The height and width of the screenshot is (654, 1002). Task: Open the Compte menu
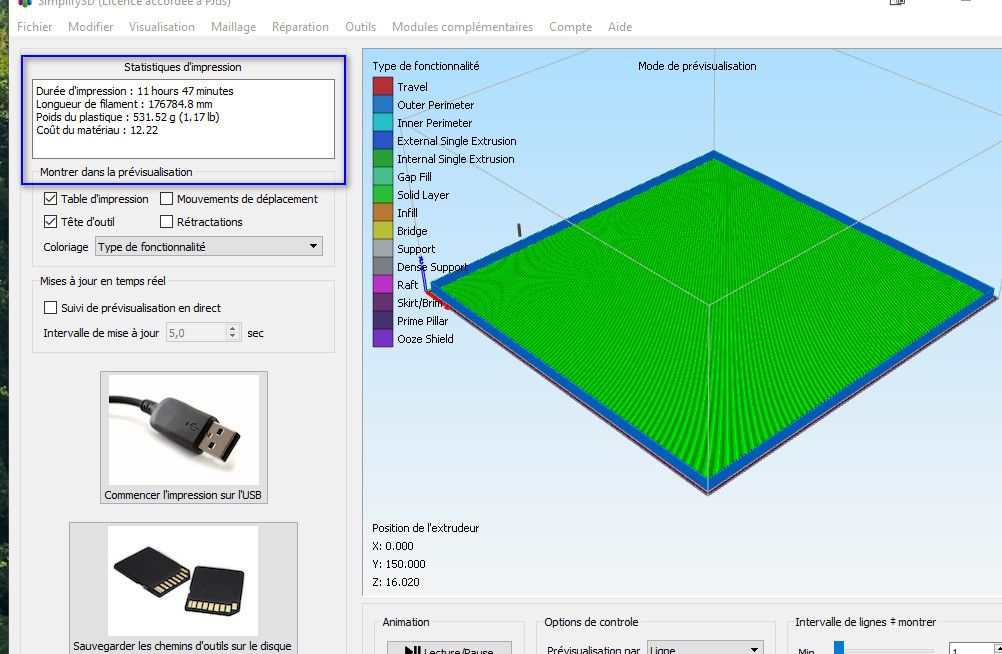pos(570,27)
